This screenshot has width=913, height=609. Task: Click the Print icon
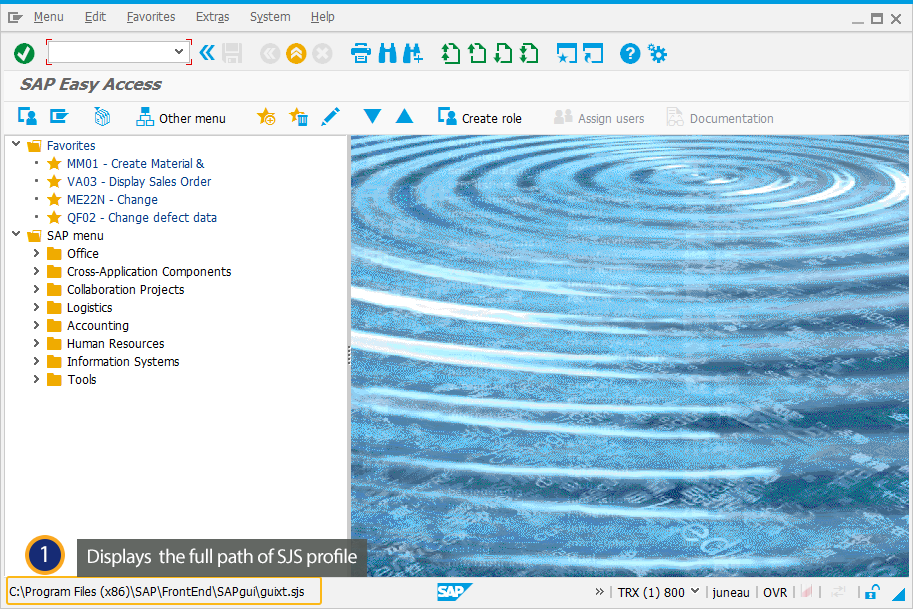tap(361, 54)
